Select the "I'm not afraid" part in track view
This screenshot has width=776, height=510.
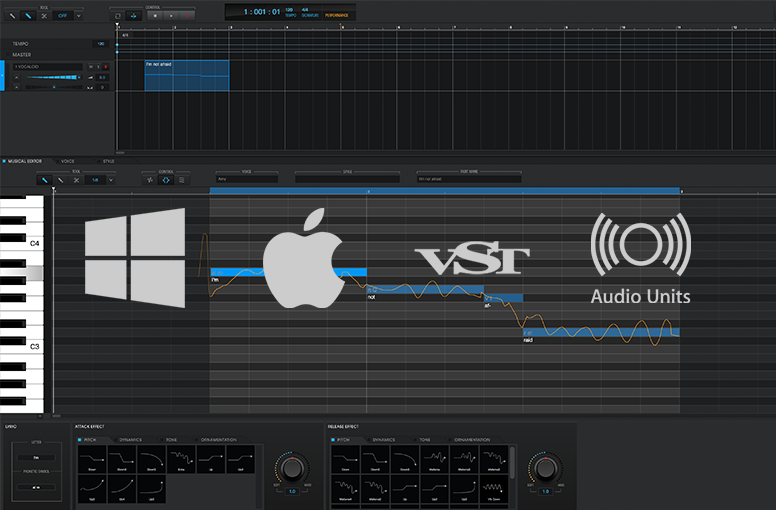(187, 76)
